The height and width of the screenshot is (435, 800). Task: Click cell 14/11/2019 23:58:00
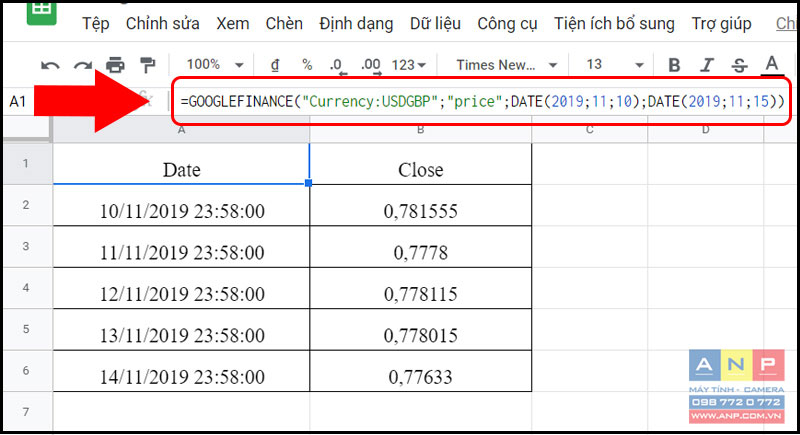point(181,370)
